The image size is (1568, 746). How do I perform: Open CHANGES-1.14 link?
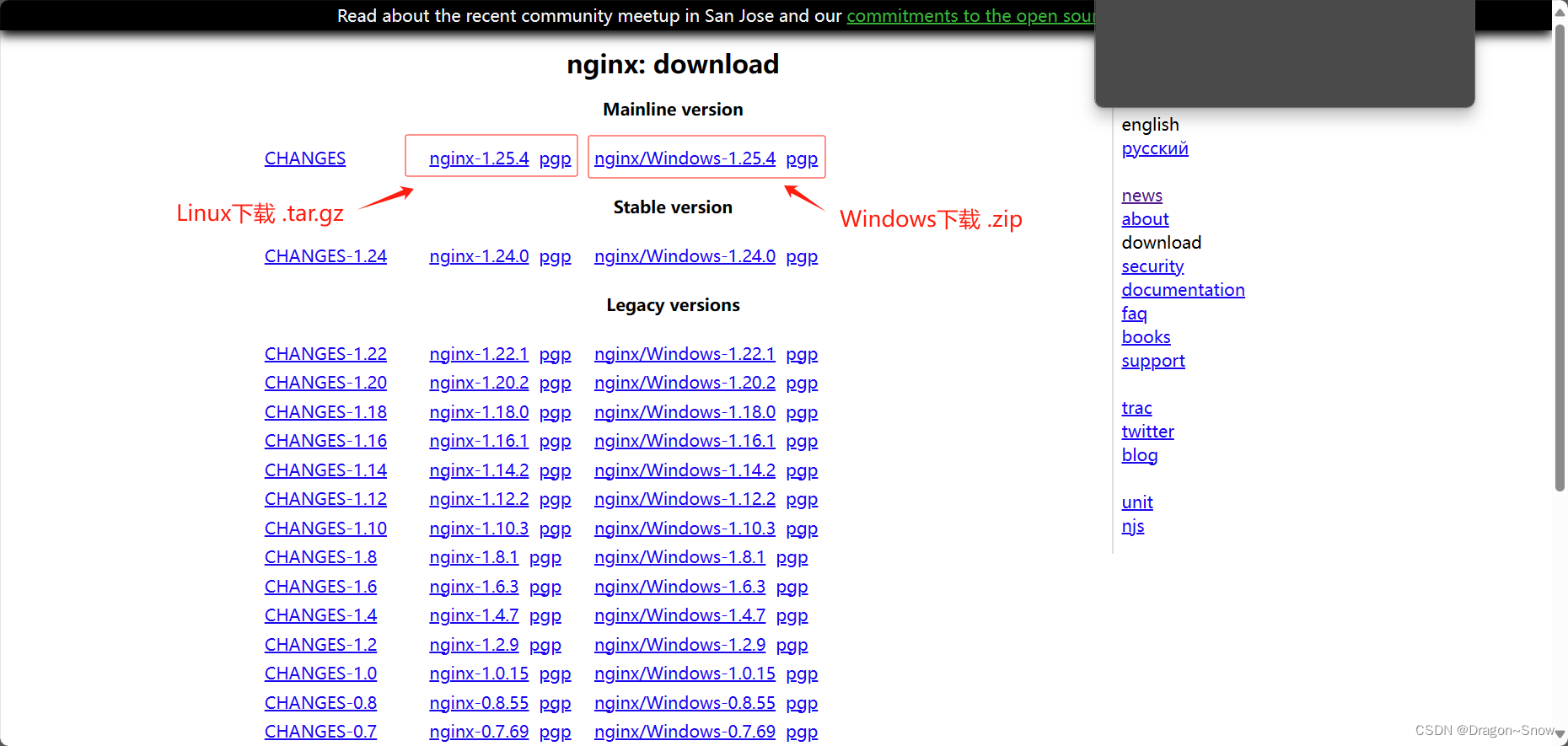(x=325, y=470)
